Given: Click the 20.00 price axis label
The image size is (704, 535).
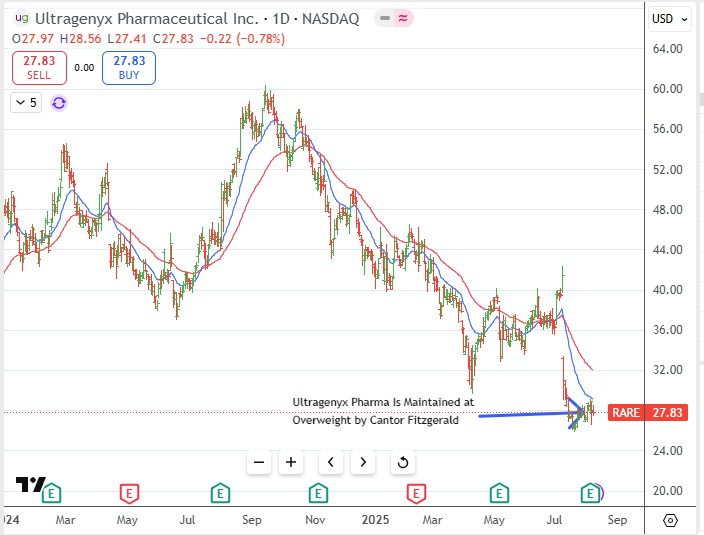Looking at the screenshot, I should (x=668, y=491).
